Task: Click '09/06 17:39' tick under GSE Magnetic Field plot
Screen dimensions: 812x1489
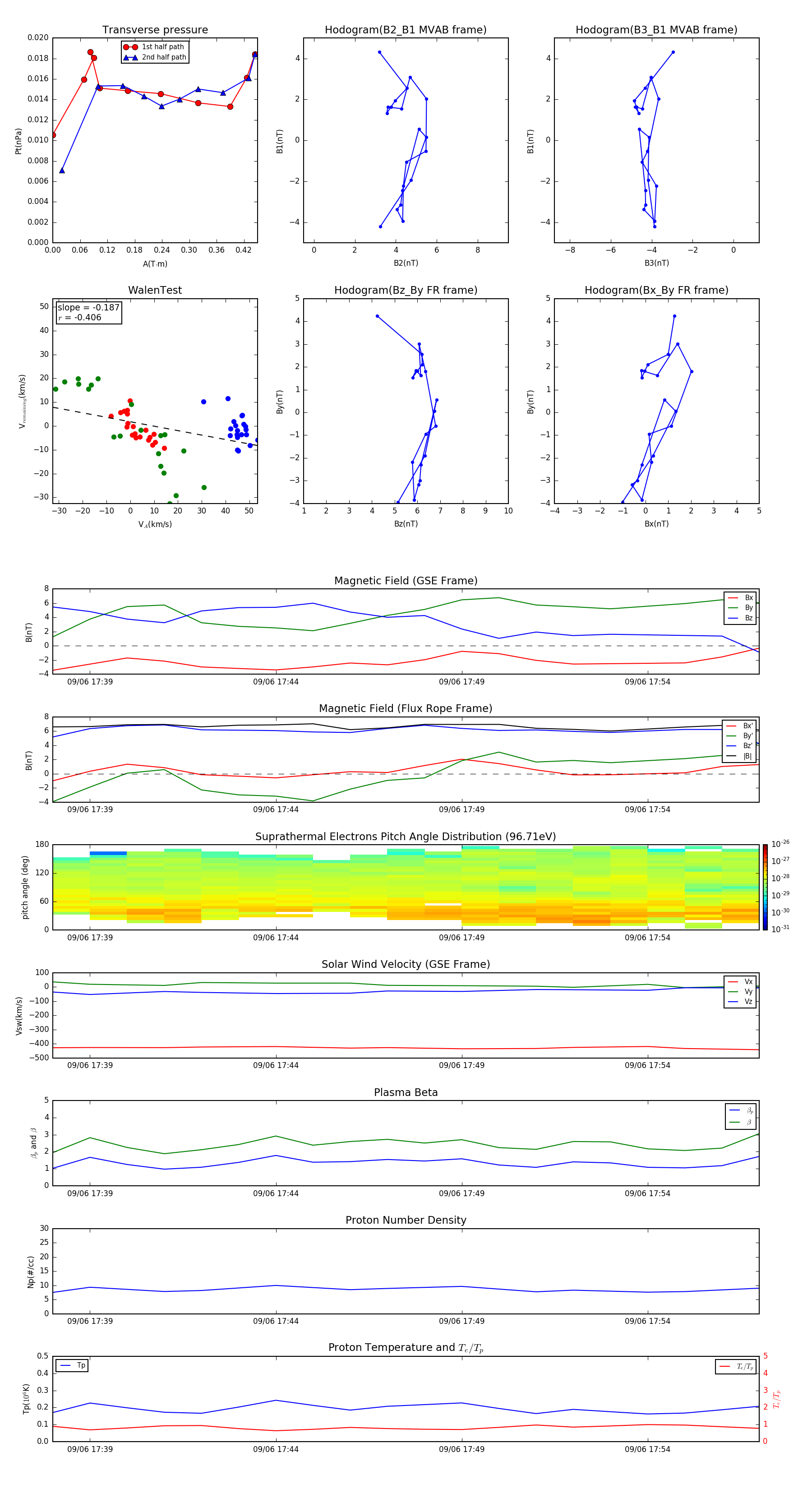Action: (90, 682)
